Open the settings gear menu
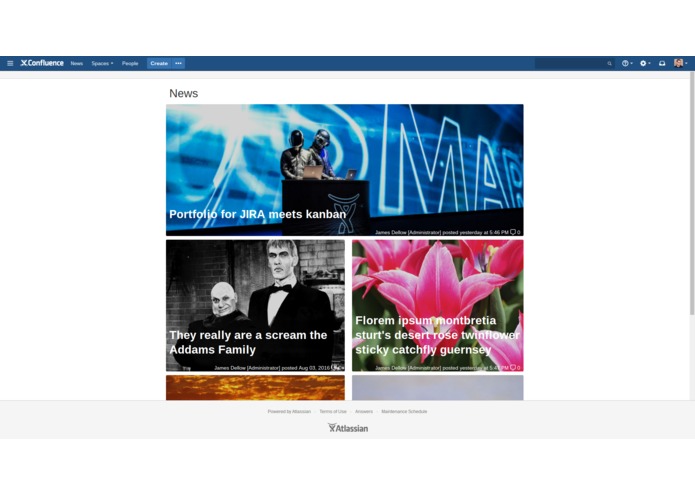The image size is (695, 494). click(x=645, y=63)
